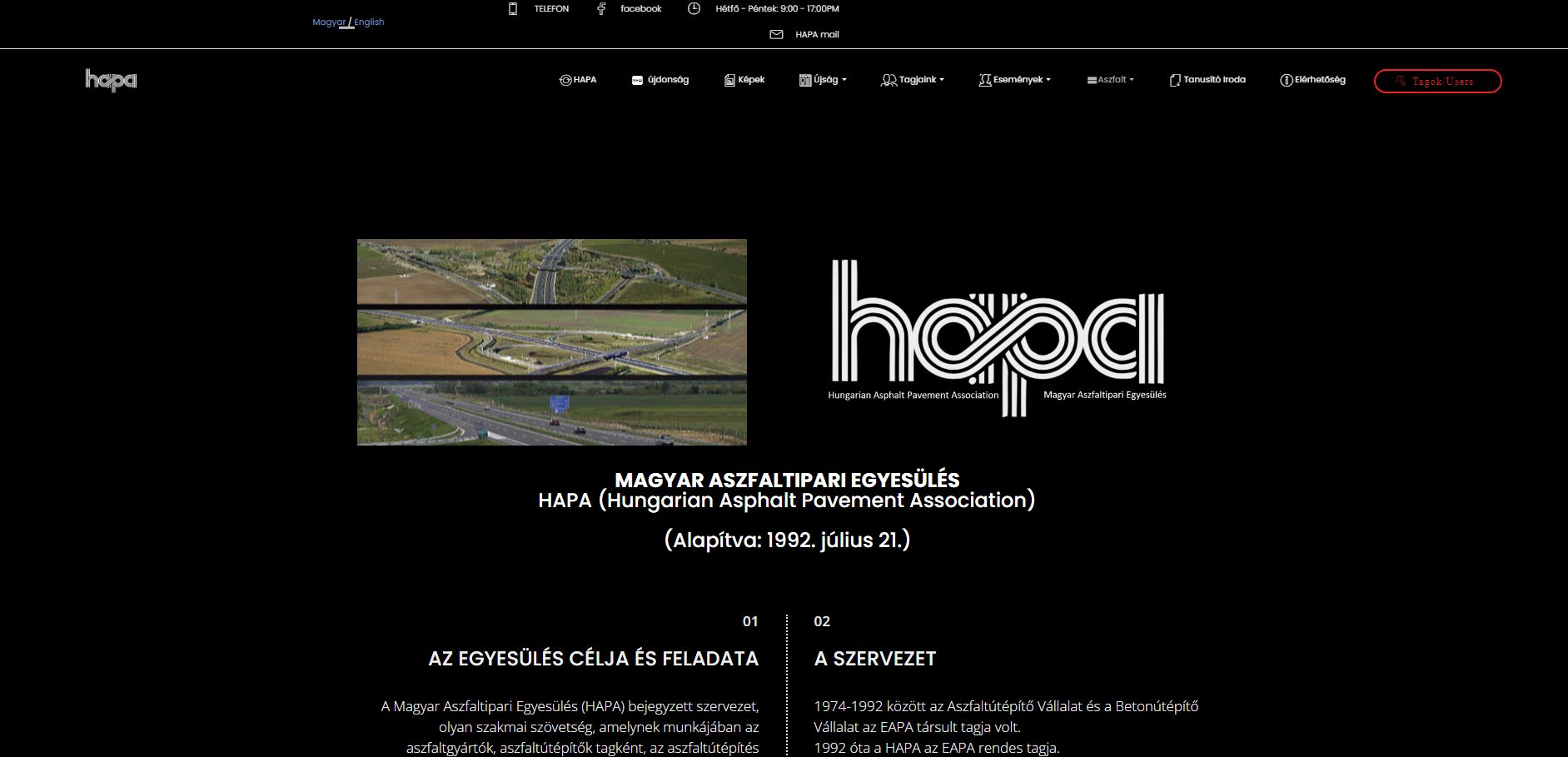Click the large HAPA association logo
The image size is (1568, 757).
coord(998,338)
